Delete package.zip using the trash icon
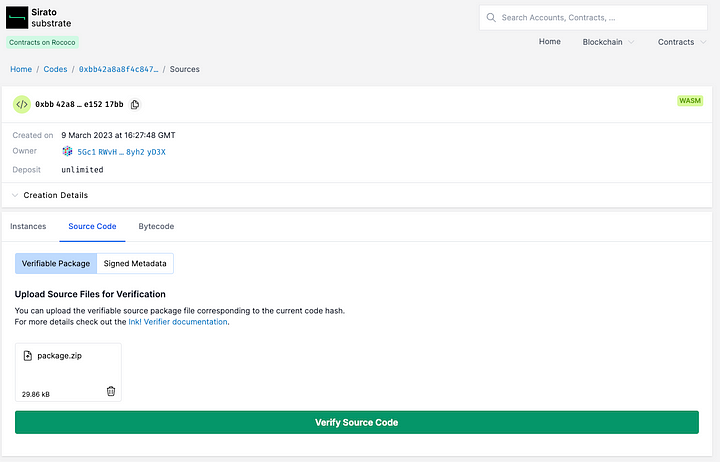This screenshot has width=720, height=462. click(x=111, y=392)
